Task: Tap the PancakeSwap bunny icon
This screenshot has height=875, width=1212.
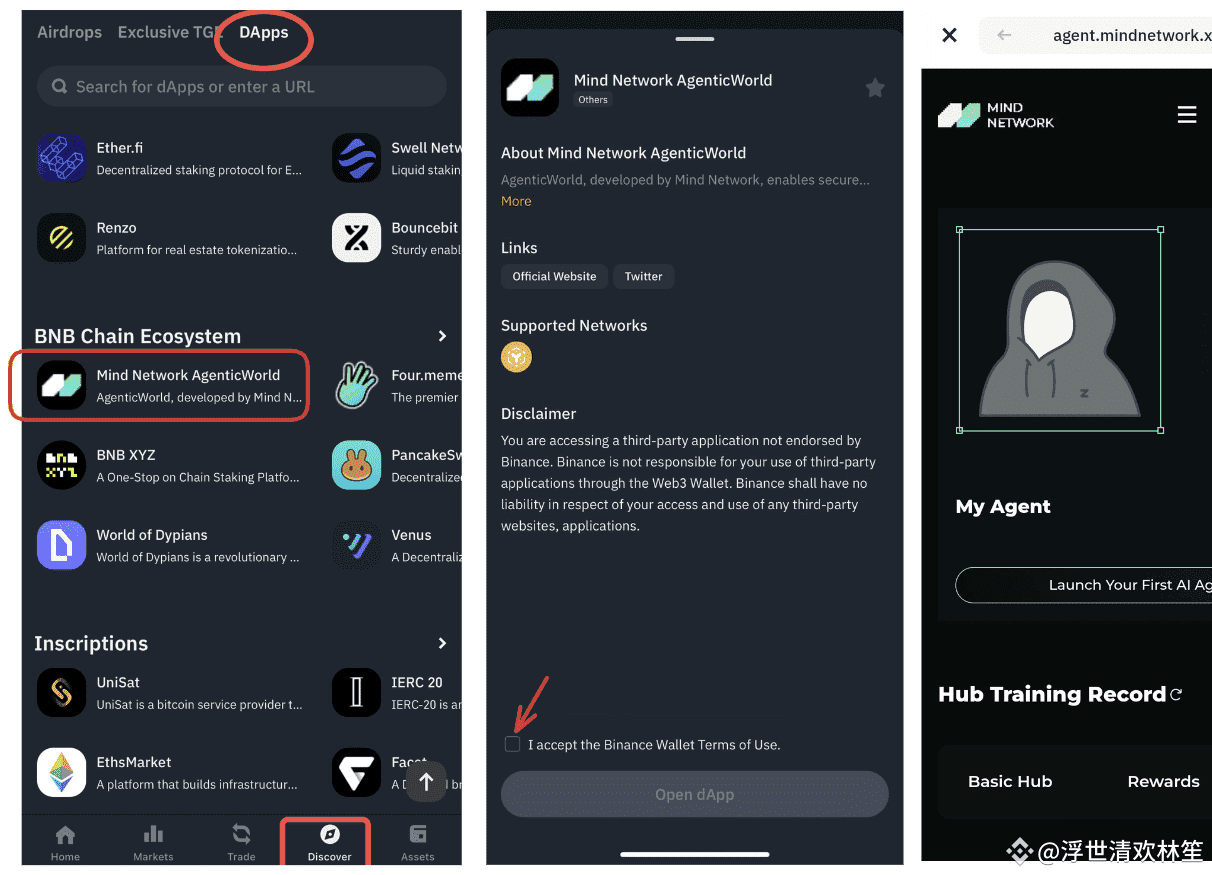Action: (357, 465)
